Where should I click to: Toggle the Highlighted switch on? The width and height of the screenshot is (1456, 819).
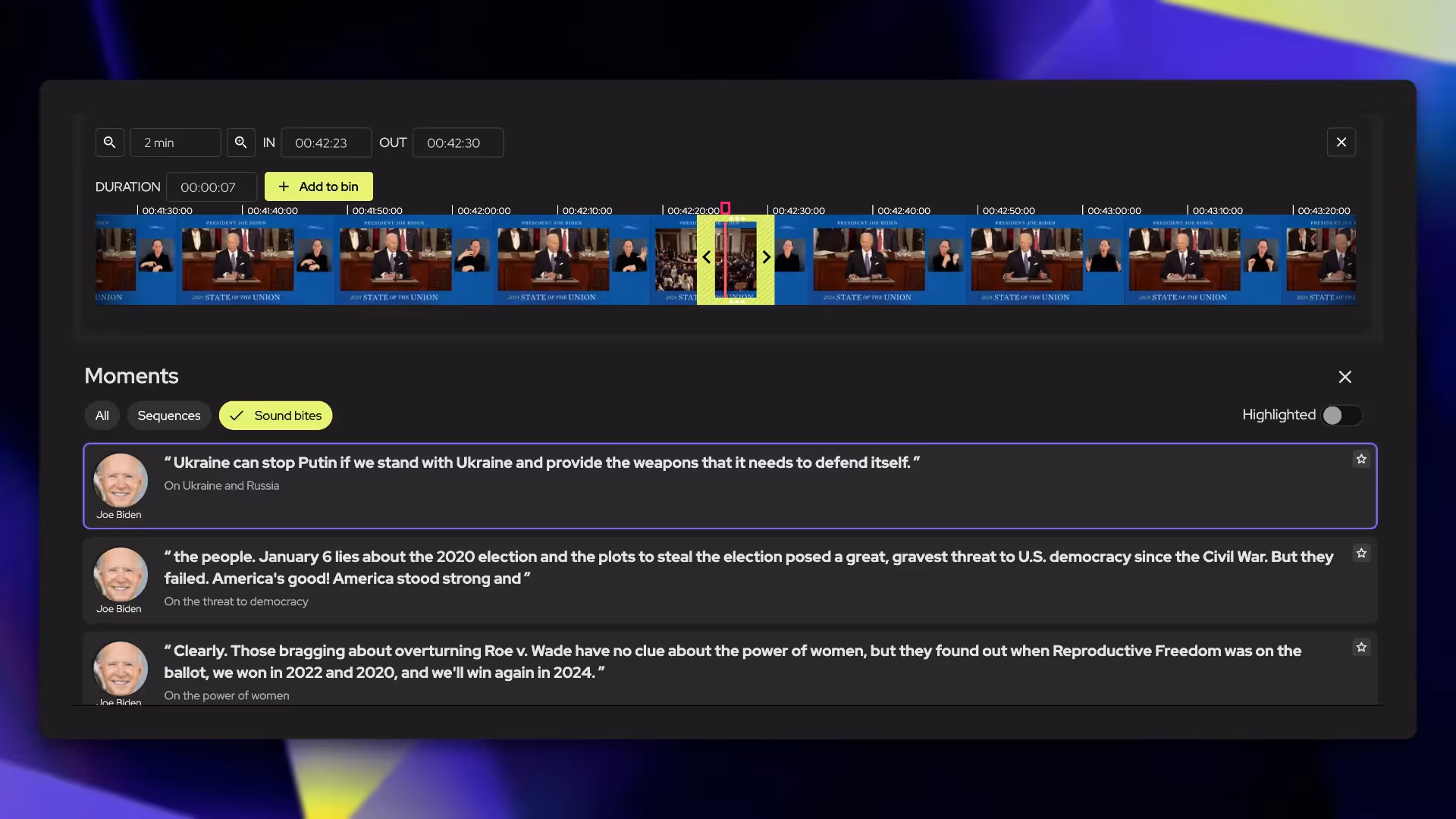(1341, 416)
